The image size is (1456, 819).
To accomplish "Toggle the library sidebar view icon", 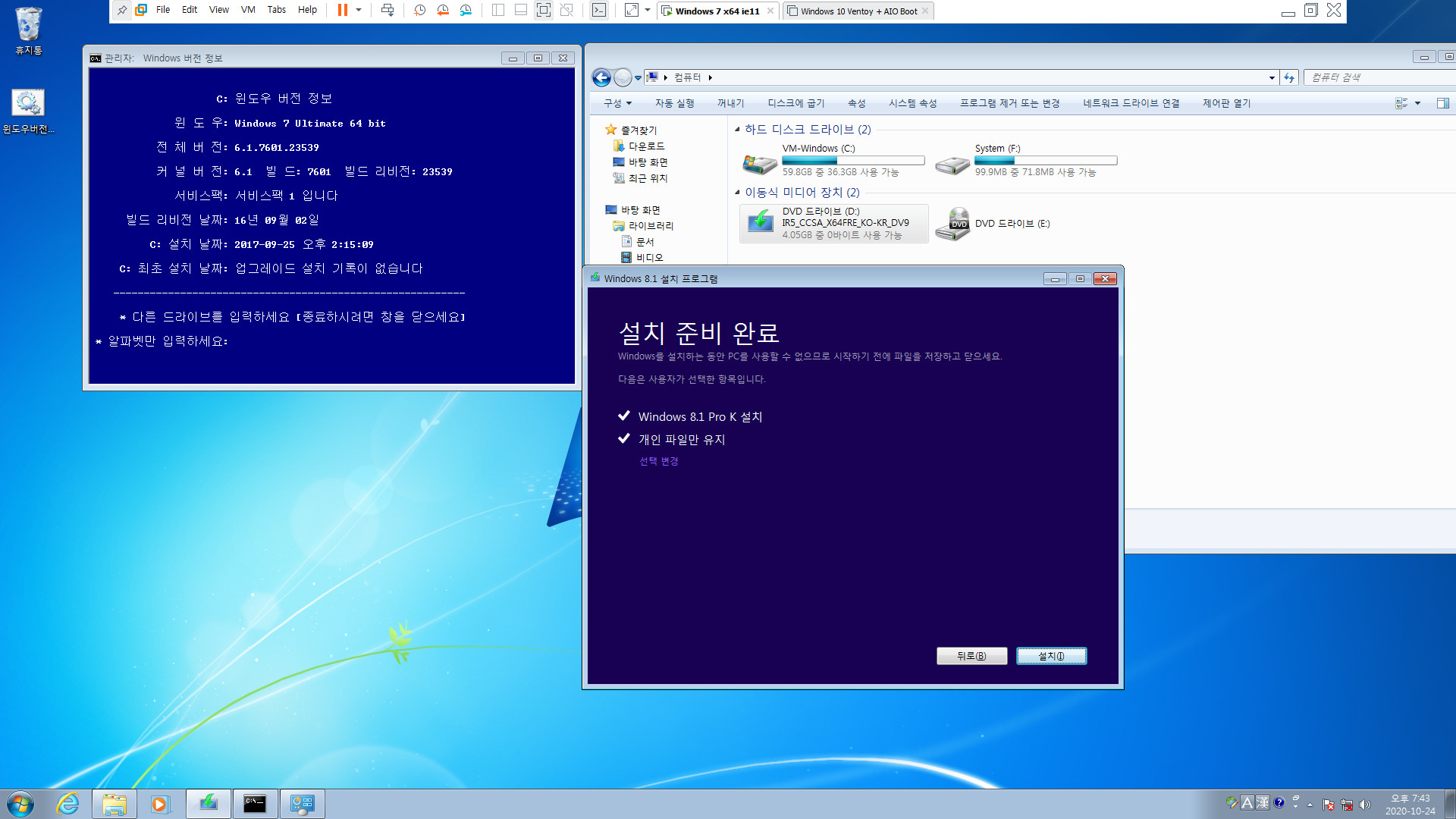I will point(498,10).
